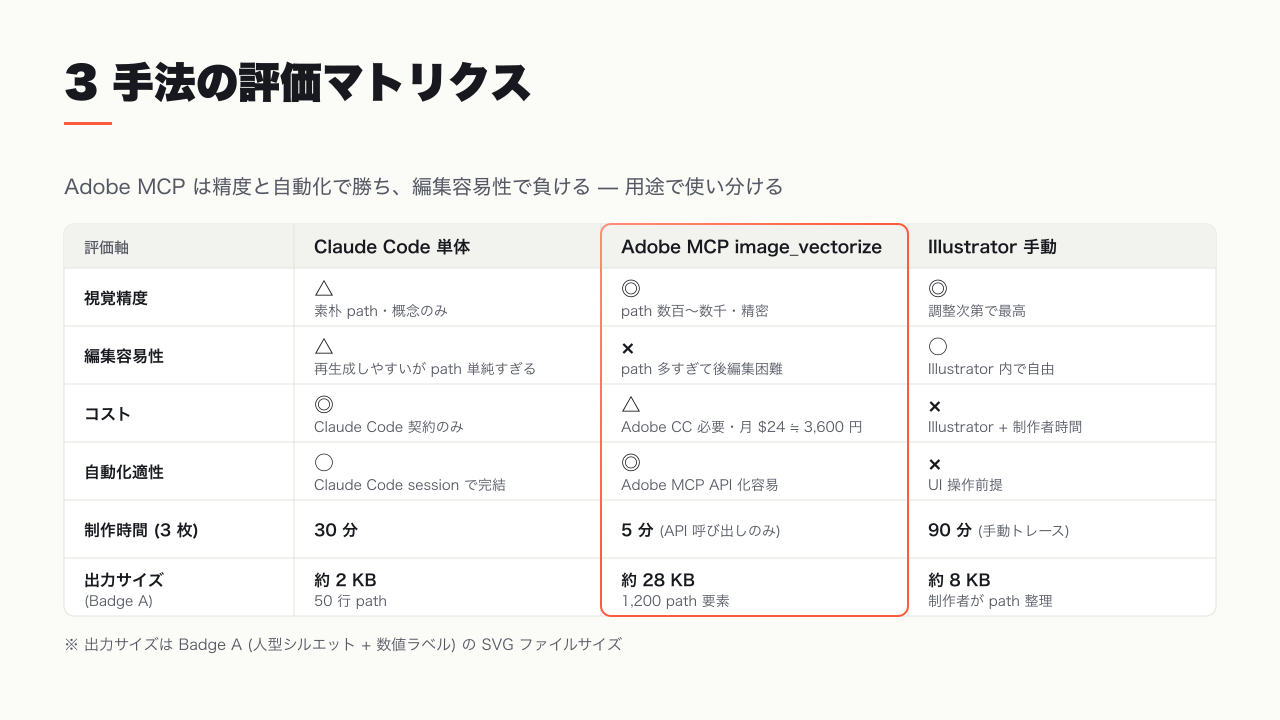Click the double-circle mark above 'path 数百〜数千・精密'

click(630, 289)
